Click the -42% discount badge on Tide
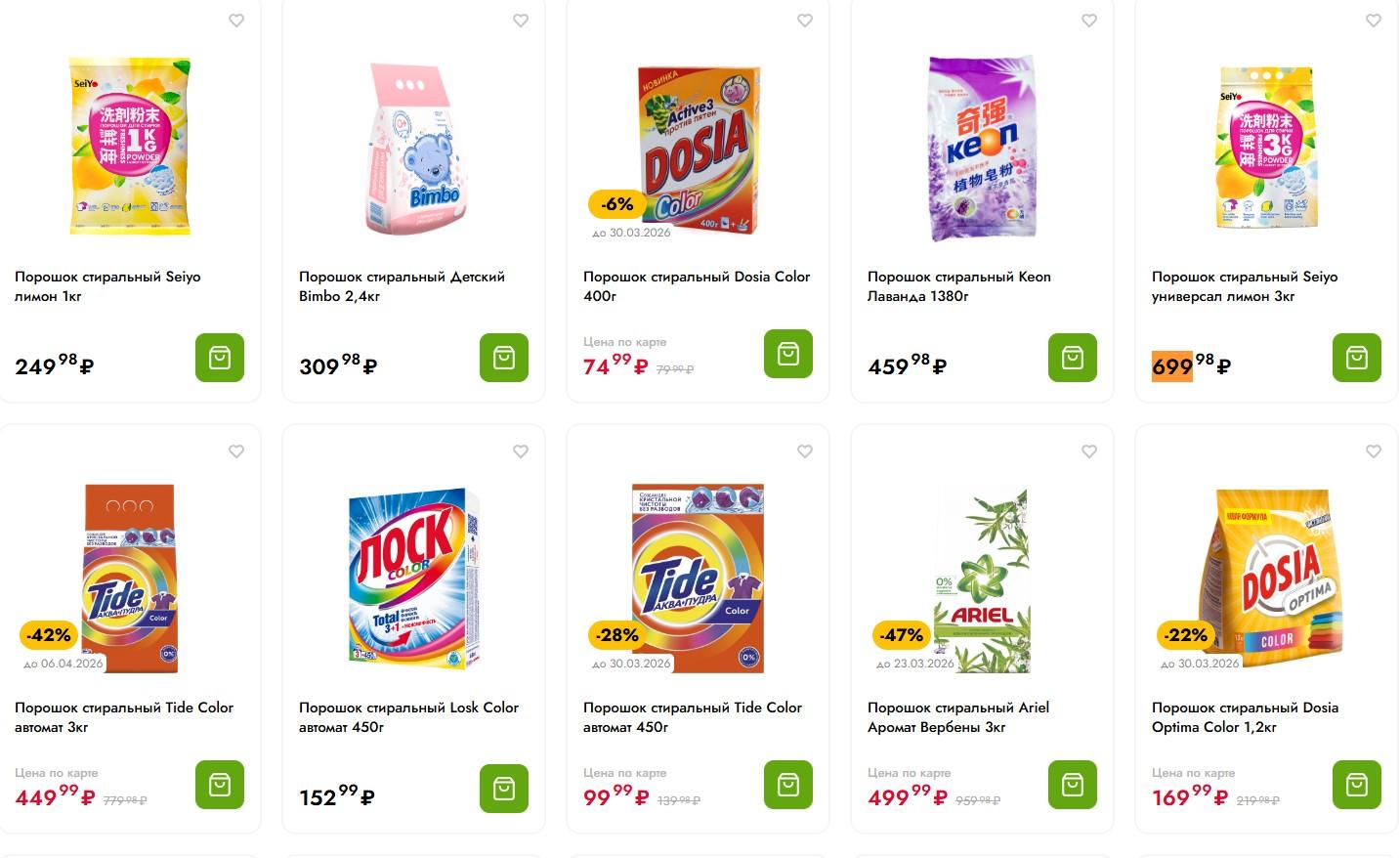This screenshot has width=1400, height=858. 49,635
